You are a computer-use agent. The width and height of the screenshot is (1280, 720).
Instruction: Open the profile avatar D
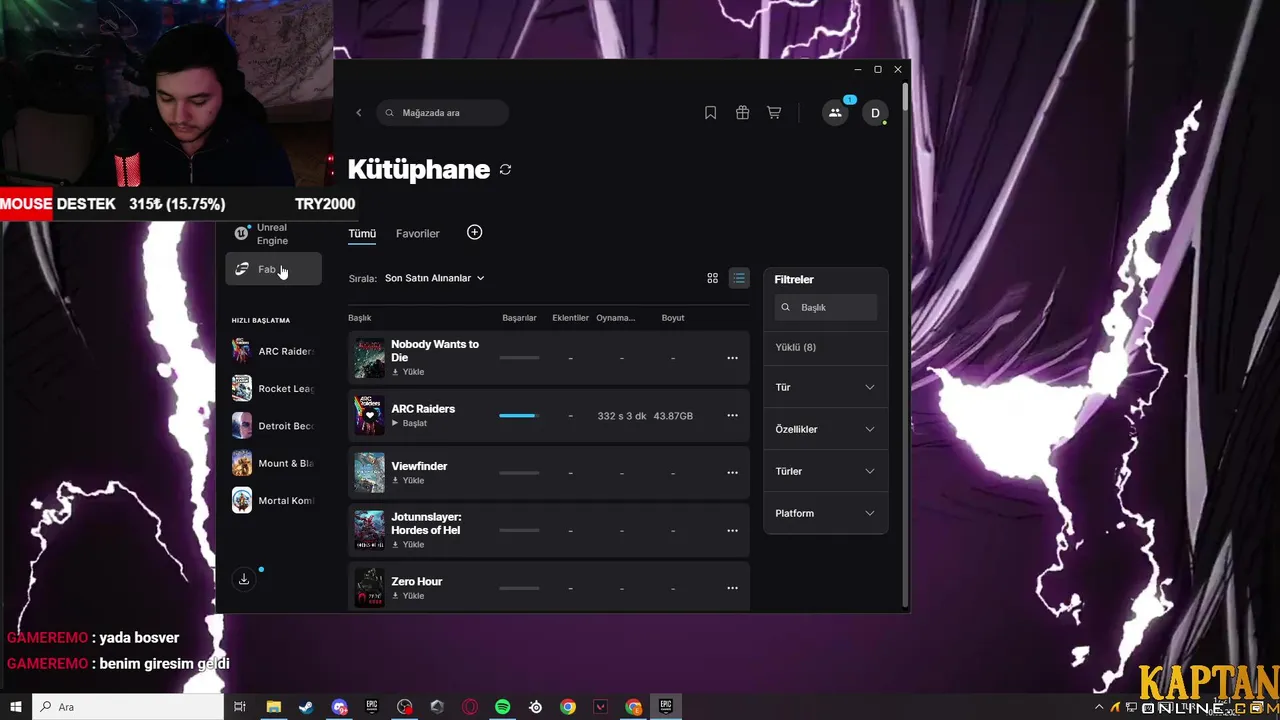tap(875, 113)
